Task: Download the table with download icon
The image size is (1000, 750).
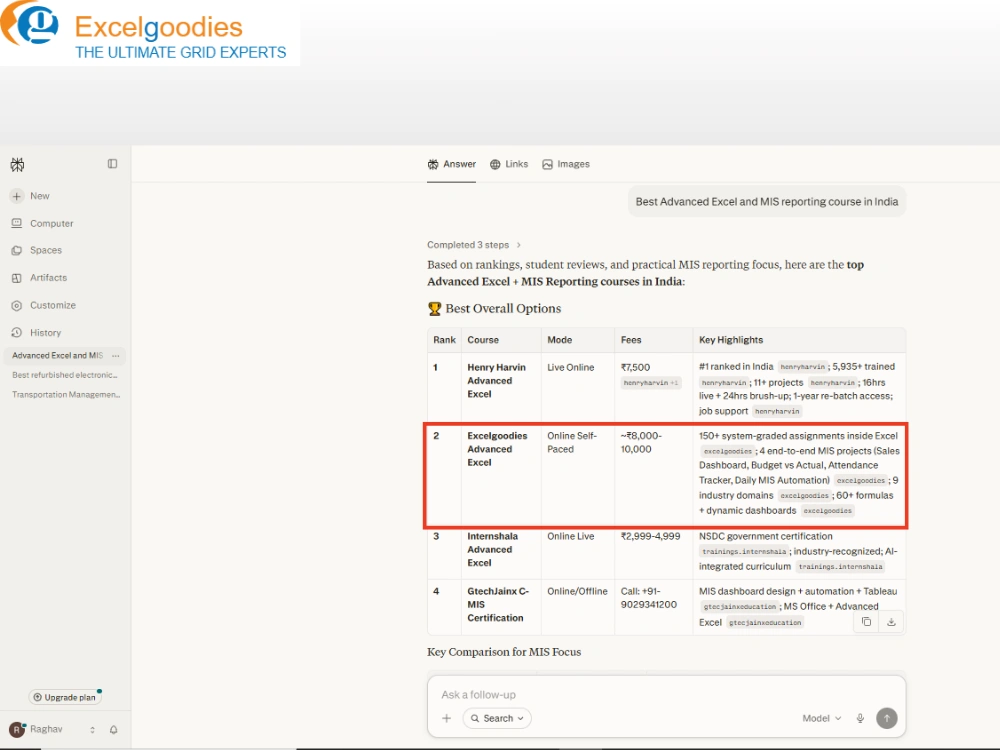Action: (x=892, y=622)
